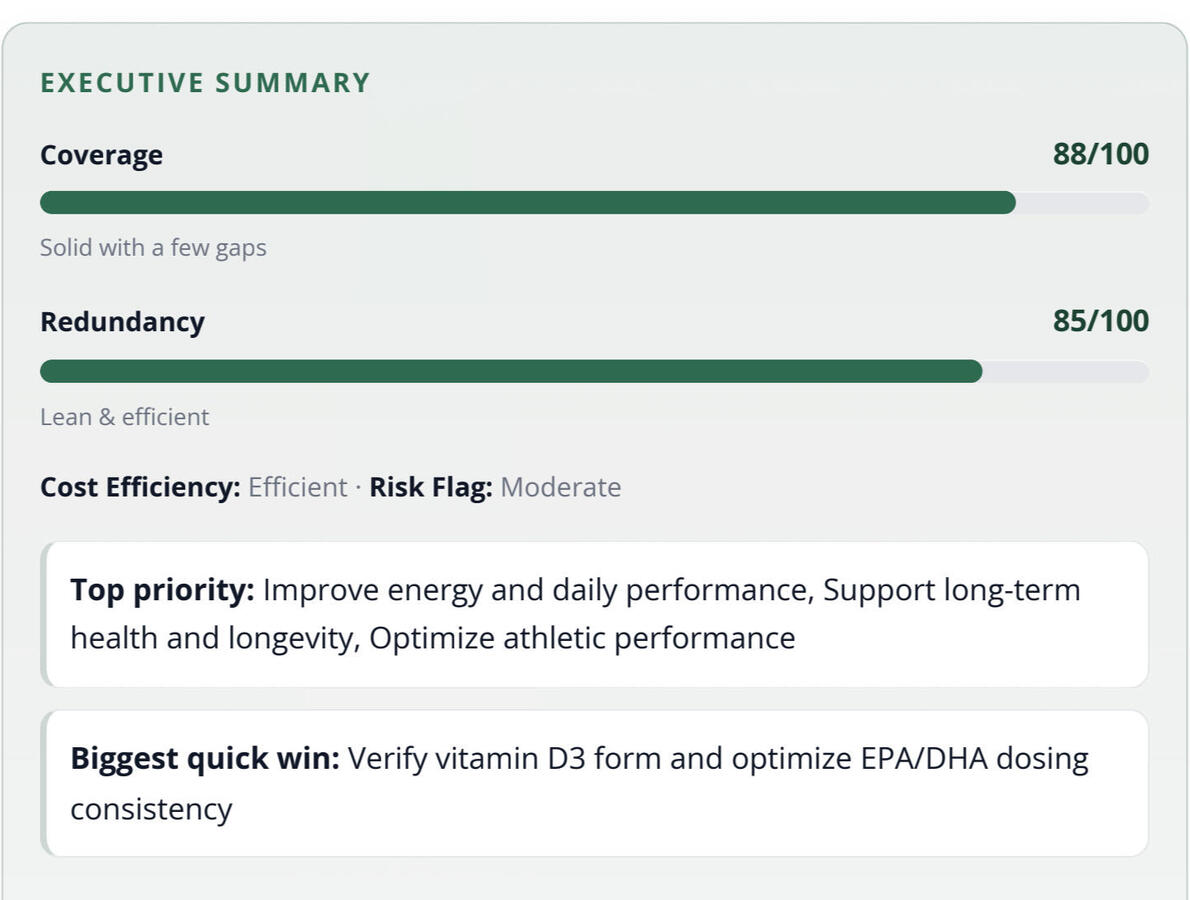This screenshot has width=1190, height=900.
Task: Click the Moderate risk value
Action: (561, 487)
